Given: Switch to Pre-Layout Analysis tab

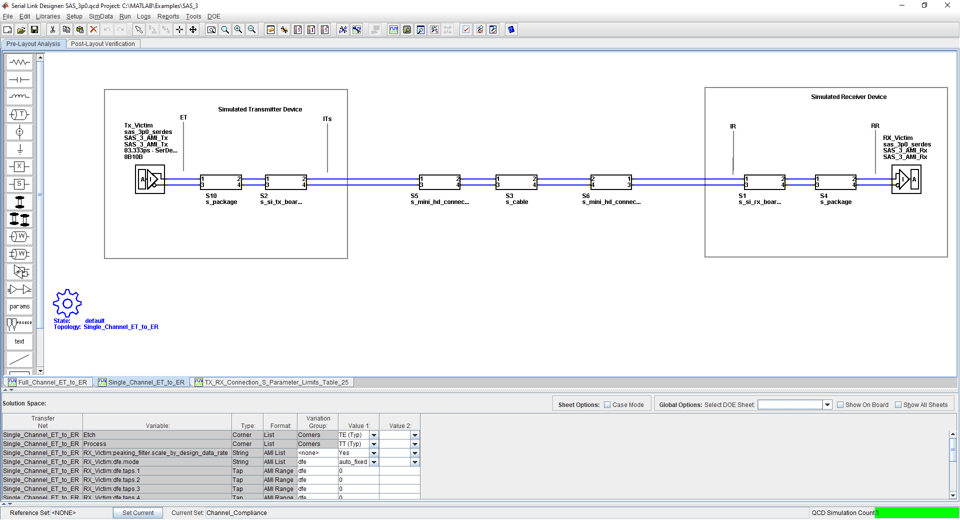Looking at the screenshot, I should 33,44.
